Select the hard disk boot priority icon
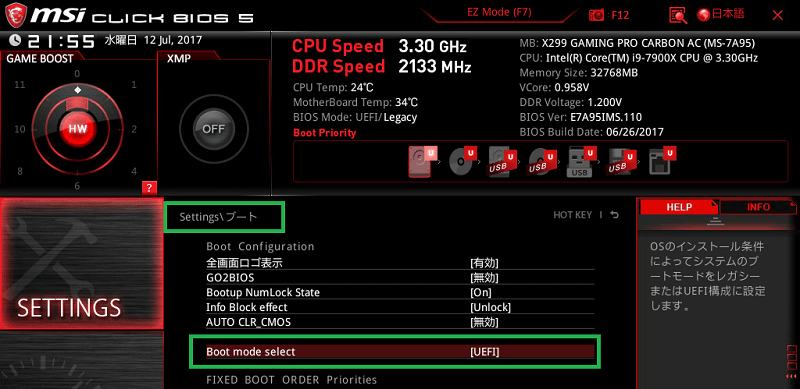 tap(422, 161)
